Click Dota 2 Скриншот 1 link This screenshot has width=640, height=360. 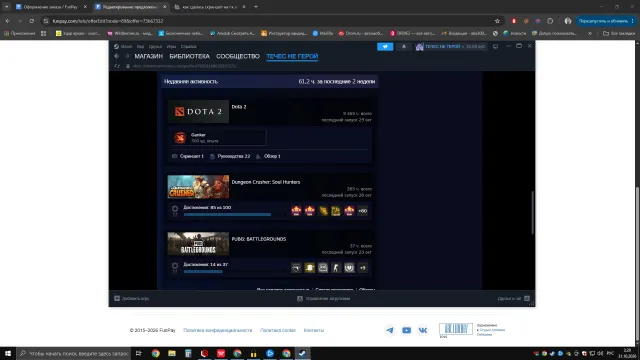pos(188,156)
